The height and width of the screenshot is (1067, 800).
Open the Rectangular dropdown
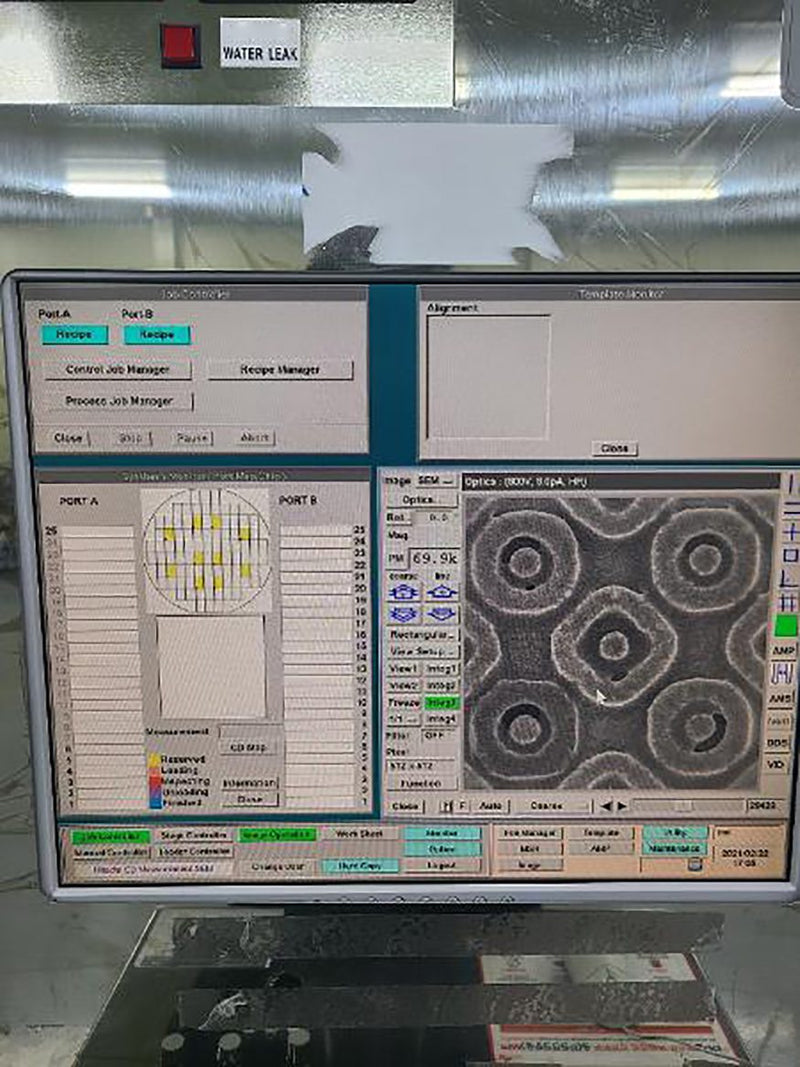pyautogui.click(x=422, y=634)
